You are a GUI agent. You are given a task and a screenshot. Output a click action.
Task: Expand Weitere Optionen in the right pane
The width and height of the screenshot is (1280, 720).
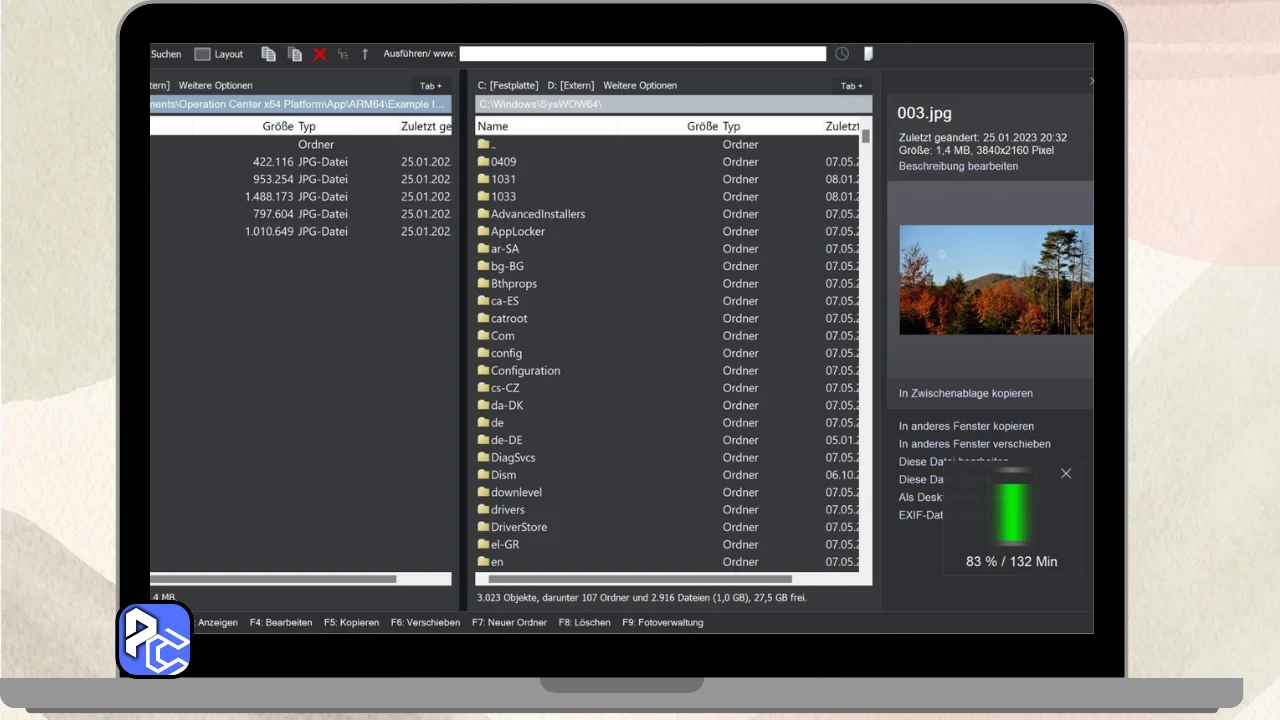pos(640,86)
